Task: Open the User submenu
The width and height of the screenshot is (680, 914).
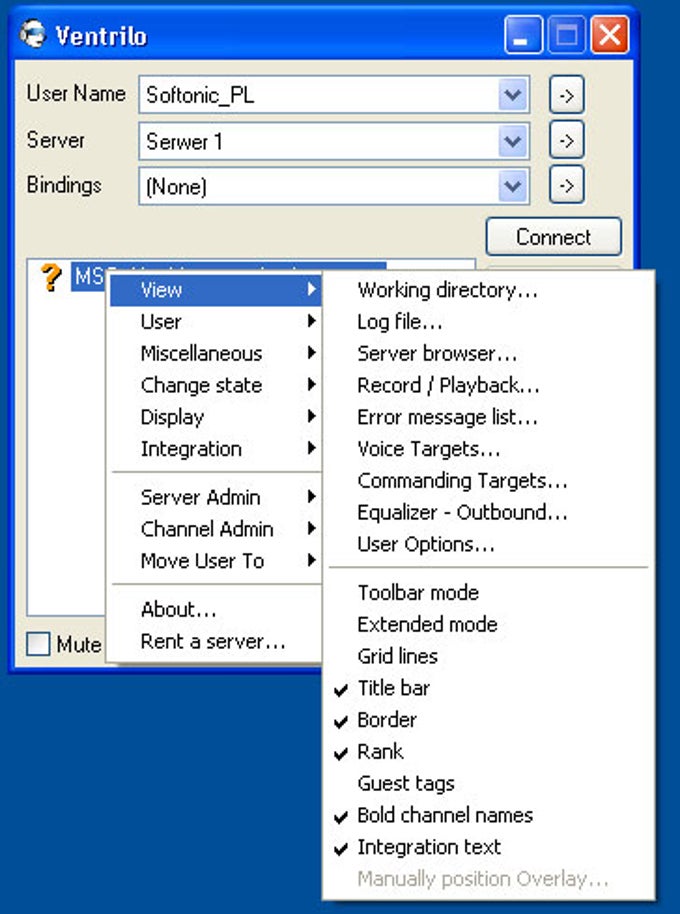Action: 216,321
